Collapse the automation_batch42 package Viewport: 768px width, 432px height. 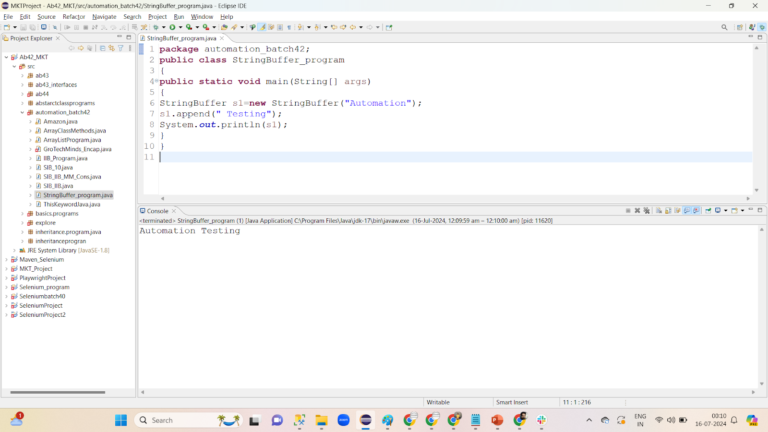(23, 112)
